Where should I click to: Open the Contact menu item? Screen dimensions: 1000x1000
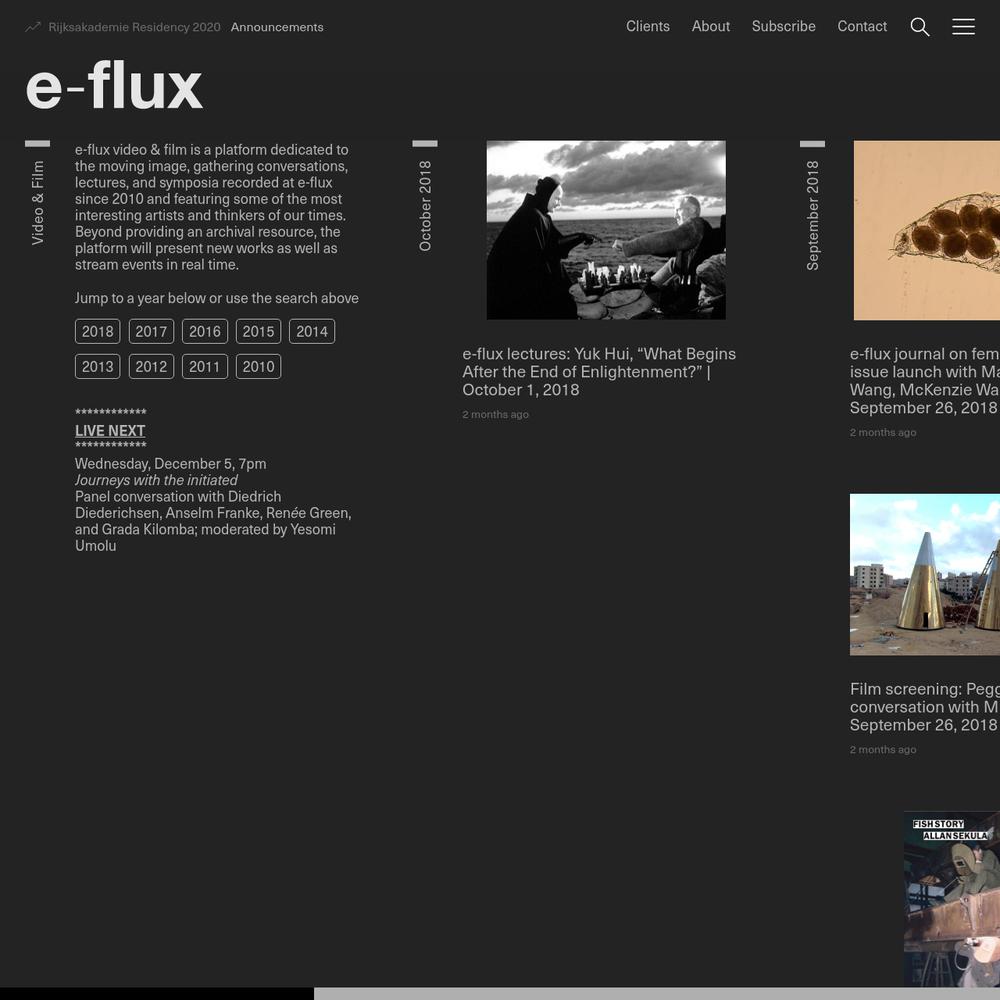coord(862,26)
